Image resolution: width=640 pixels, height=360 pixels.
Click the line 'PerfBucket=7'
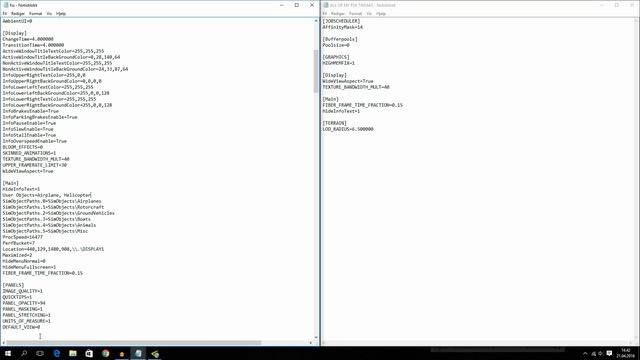pyautogui.click(x=19, y=243)
